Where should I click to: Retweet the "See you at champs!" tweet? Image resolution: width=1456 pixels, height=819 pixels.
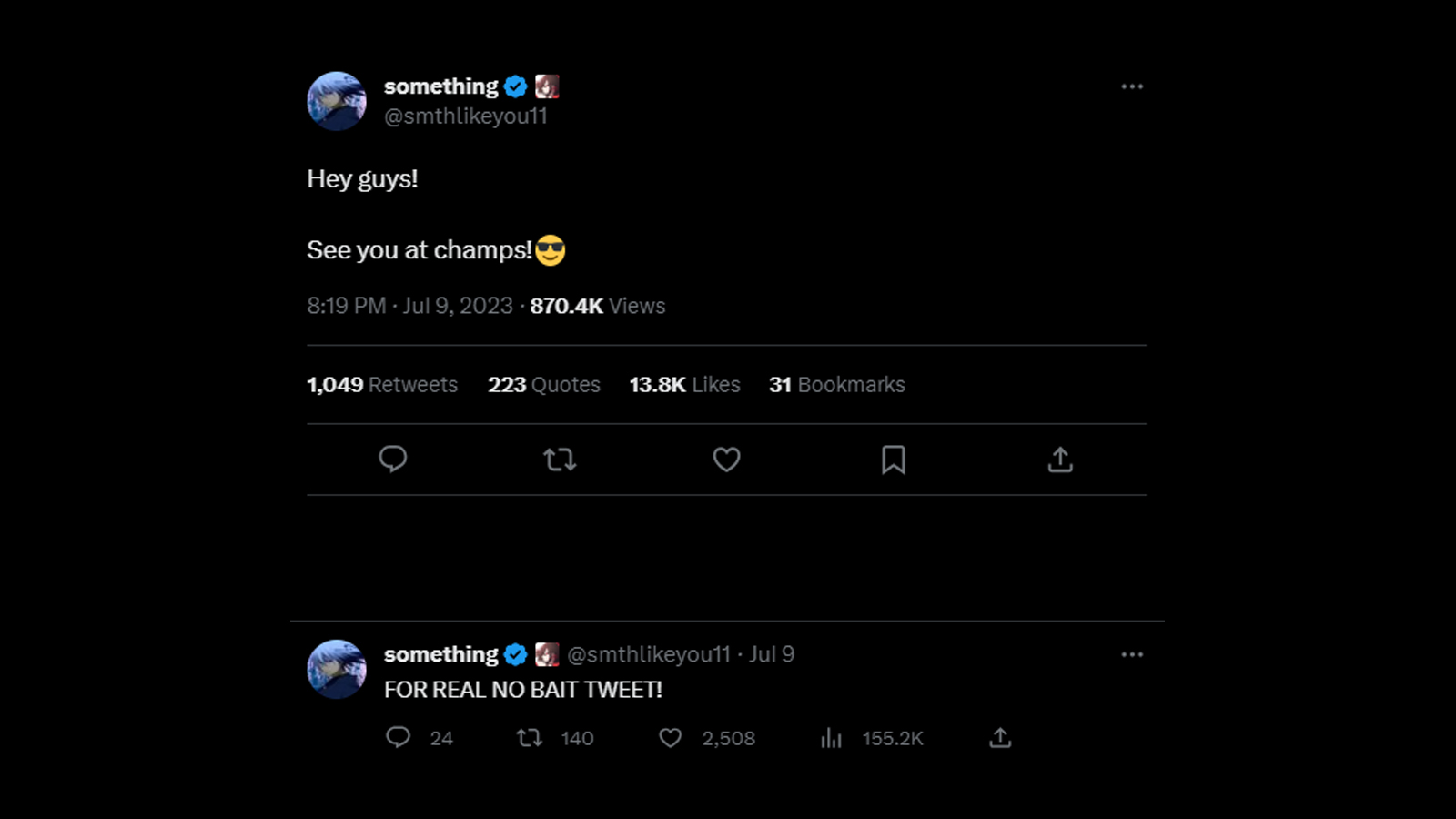point(560,460)
